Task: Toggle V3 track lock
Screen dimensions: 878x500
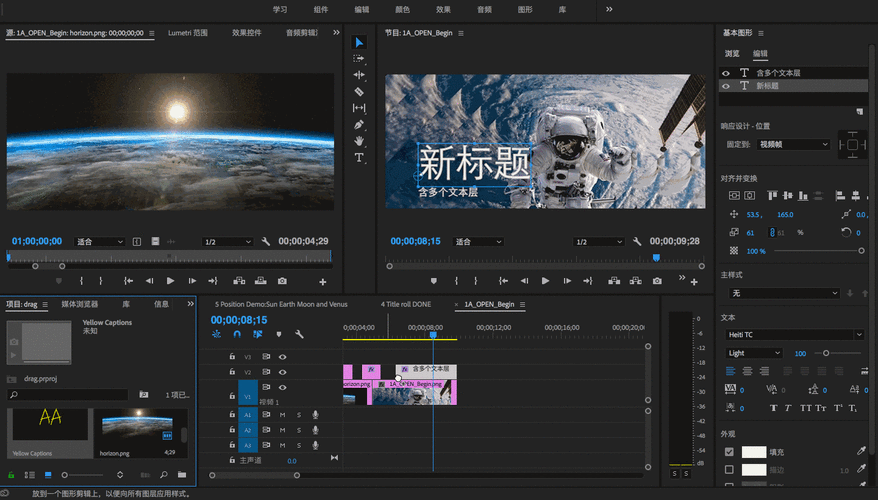Action: [x=232, y=356]
